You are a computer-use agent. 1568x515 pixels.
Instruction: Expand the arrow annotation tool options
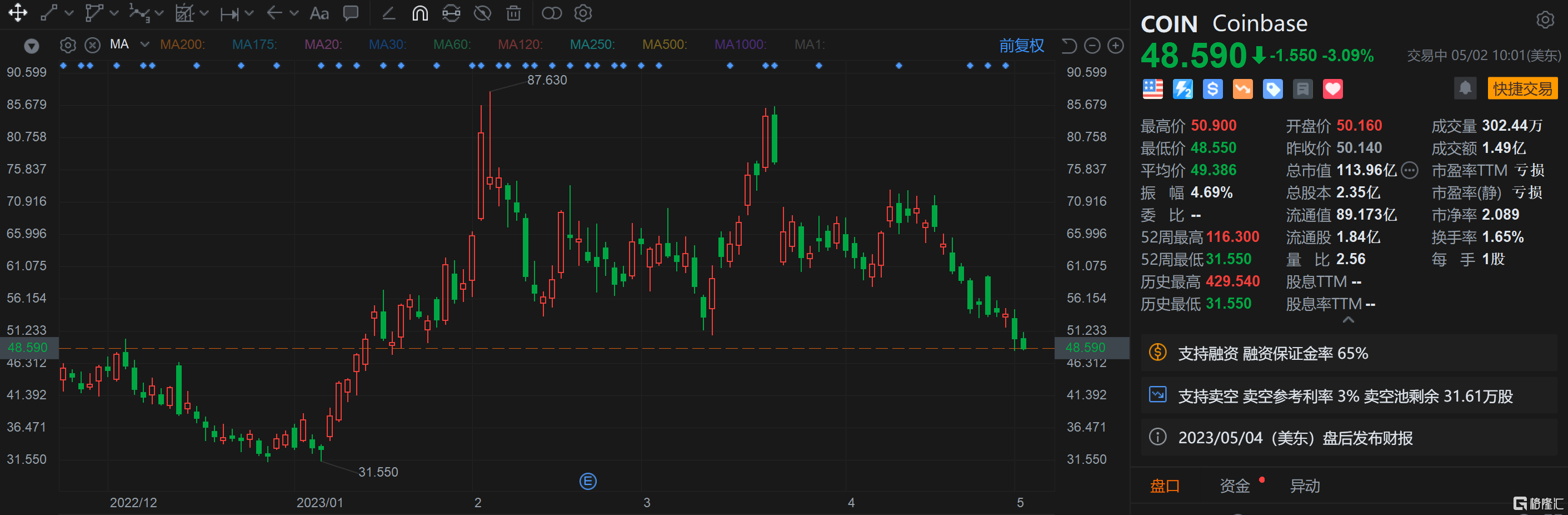(x=294, y=13)
